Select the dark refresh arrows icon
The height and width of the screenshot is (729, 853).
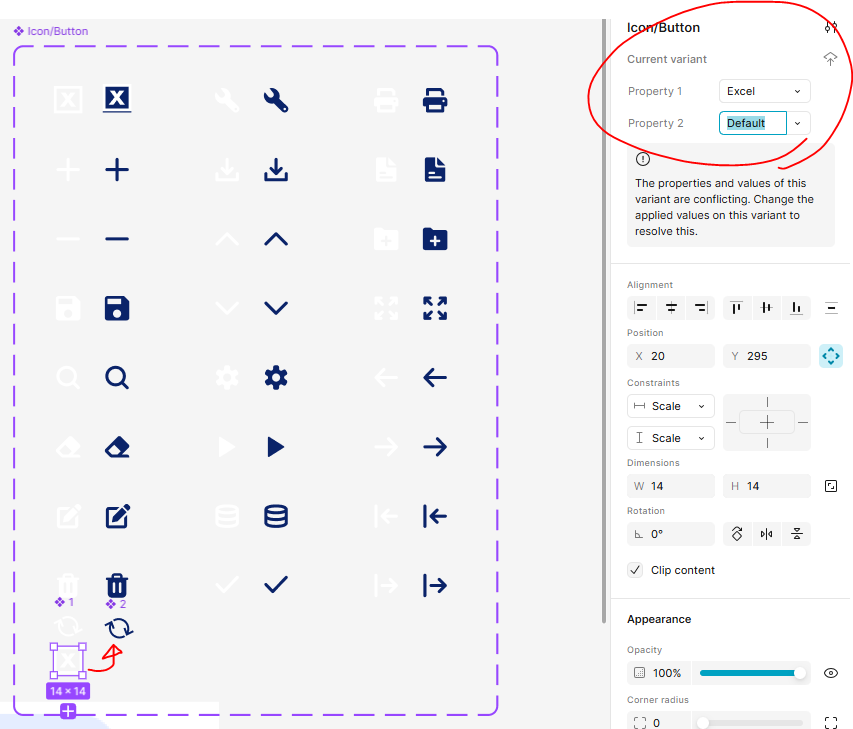119,628
